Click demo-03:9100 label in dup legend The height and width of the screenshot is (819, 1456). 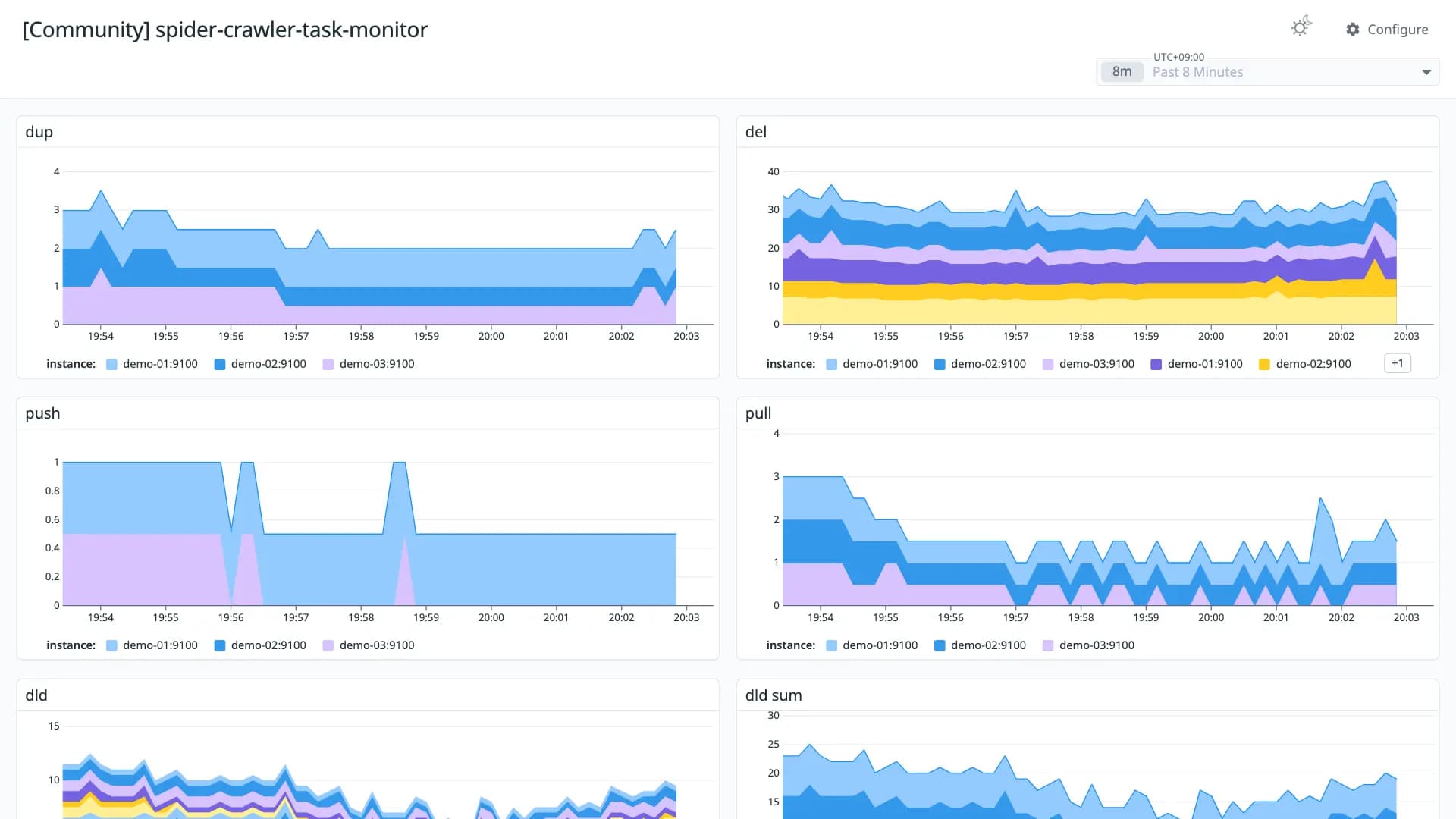[x=377, y=364]
